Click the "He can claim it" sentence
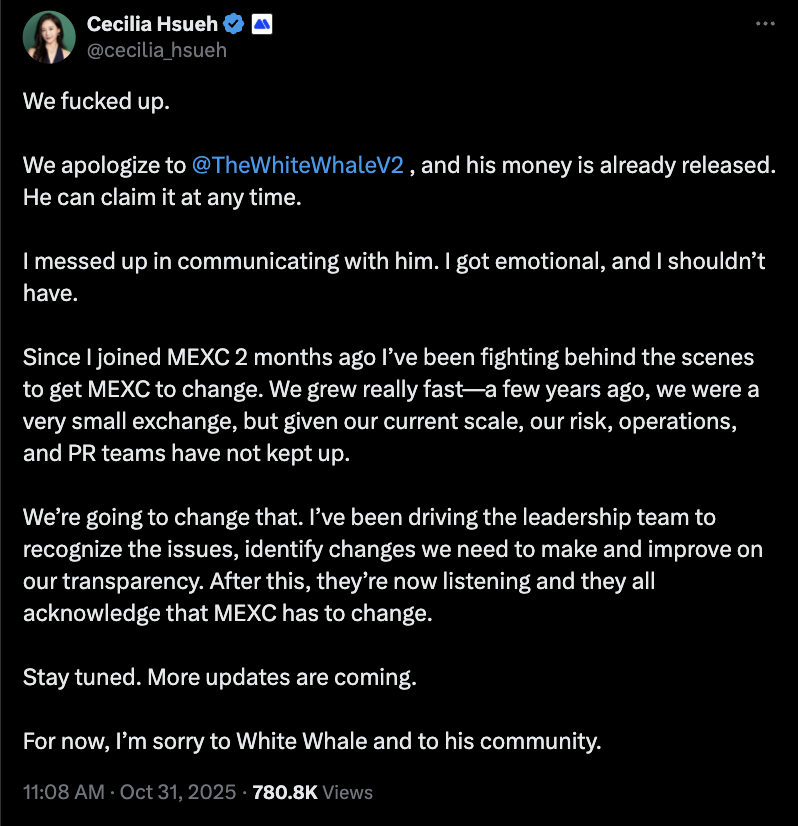798x826 pixels. coord(161,198)
